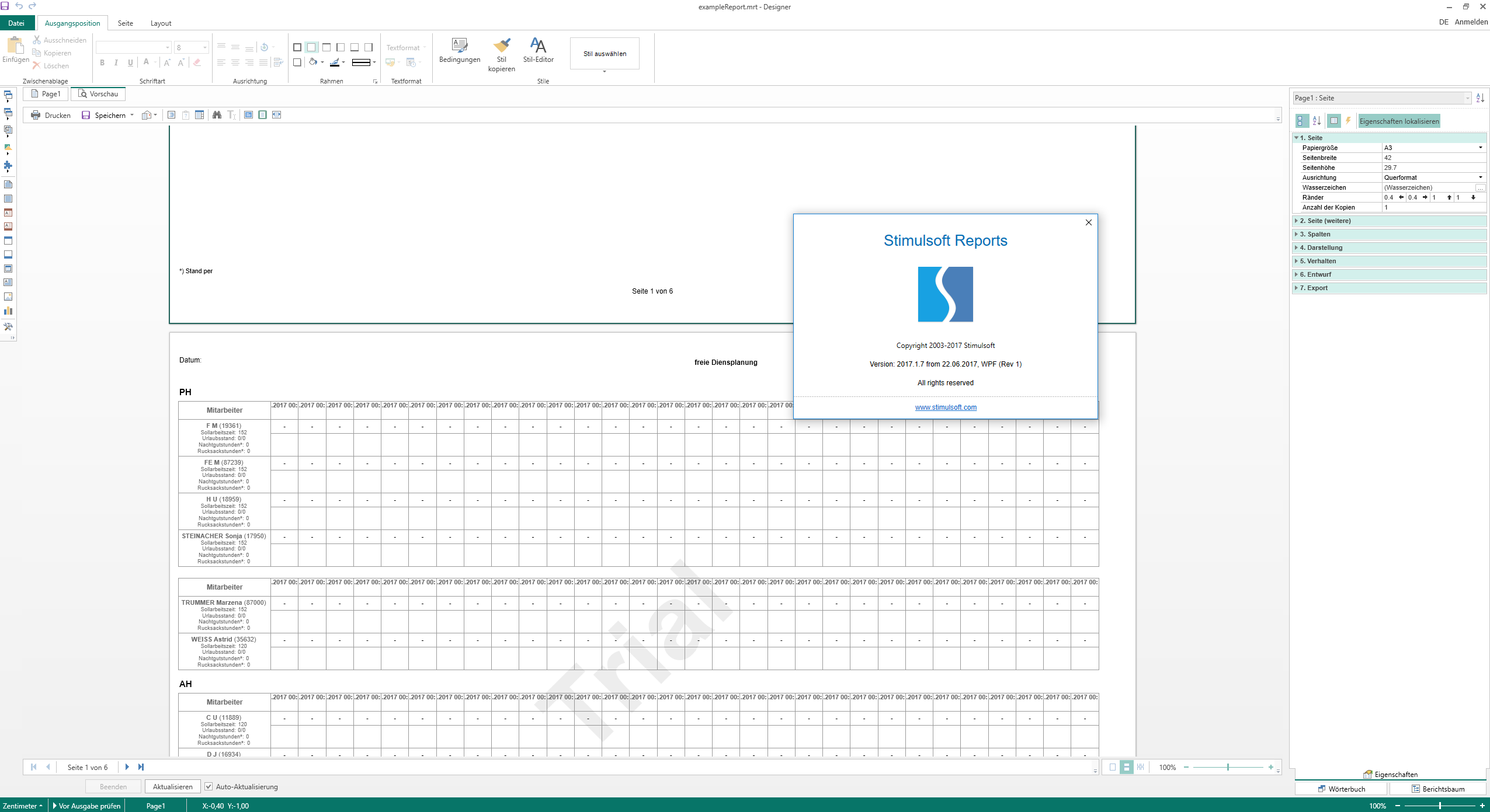Toggle Auto-Aktualisierung checkbox
This screenshot has width=1490, height=812.
tap(209, 786)
